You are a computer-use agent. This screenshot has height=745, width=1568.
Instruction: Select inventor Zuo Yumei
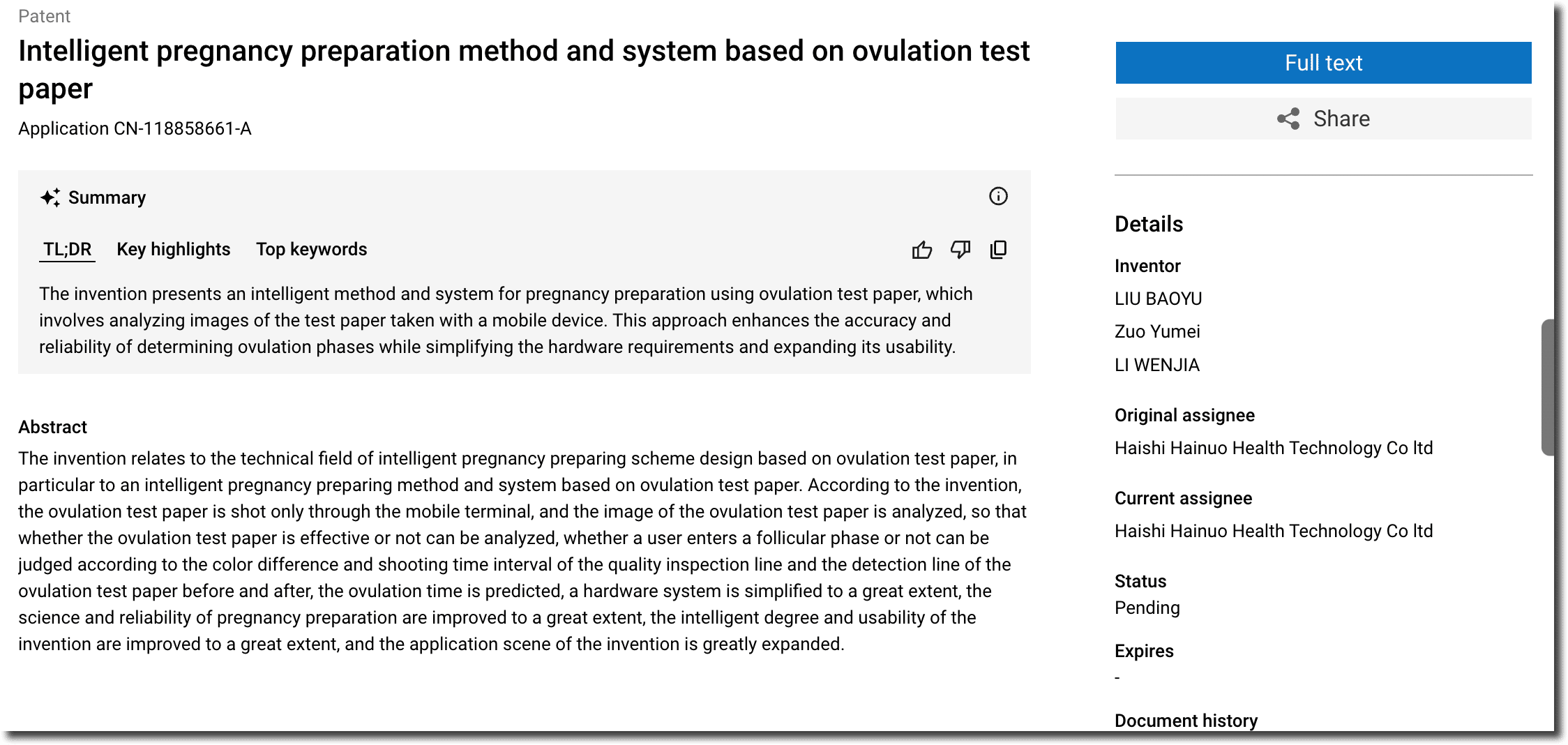pyautogui.click(x=1157, y=331)
